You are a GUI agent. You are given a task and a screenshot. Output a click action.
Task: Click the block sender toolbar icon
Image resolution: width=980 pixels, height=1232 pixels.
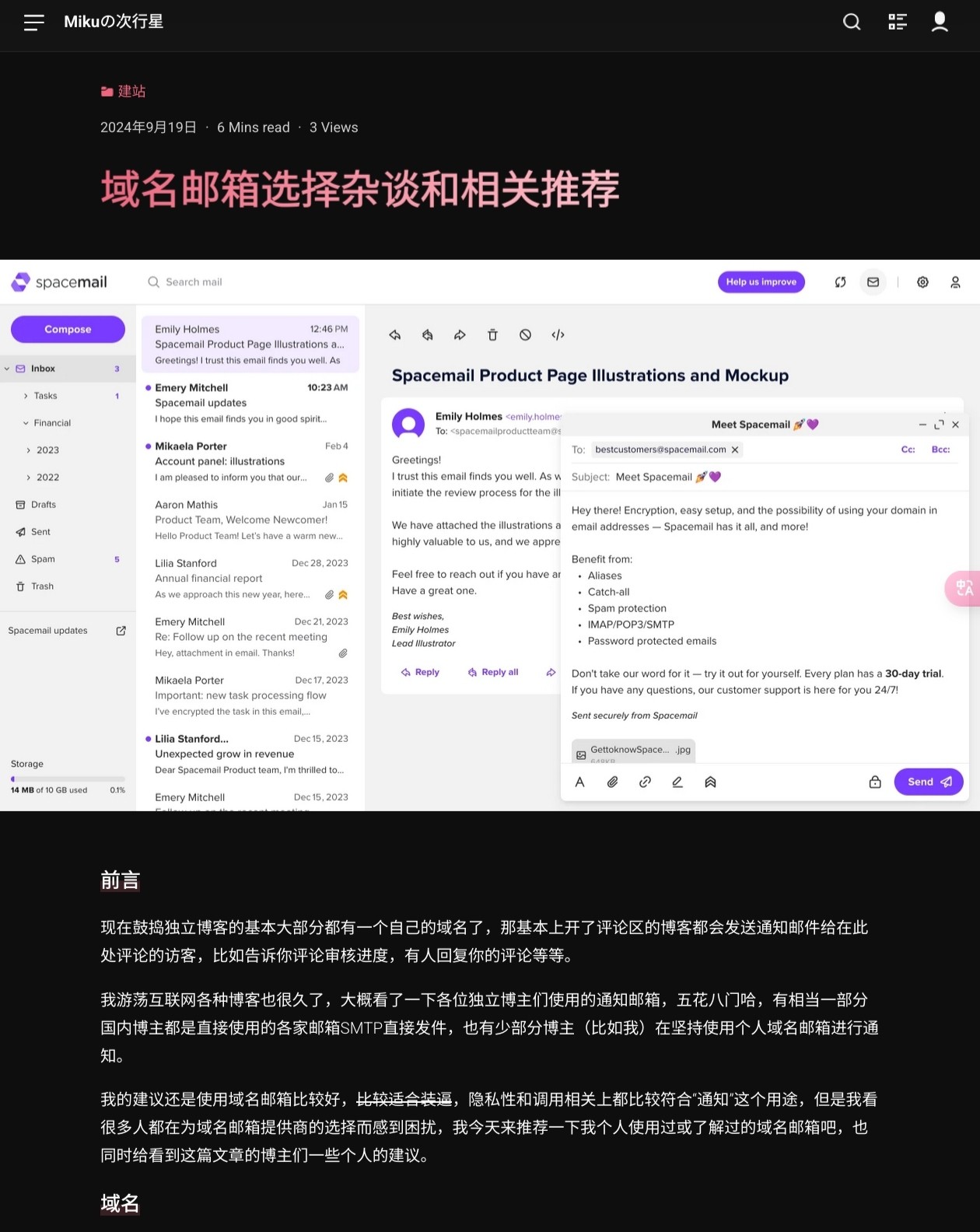point(525,335)
